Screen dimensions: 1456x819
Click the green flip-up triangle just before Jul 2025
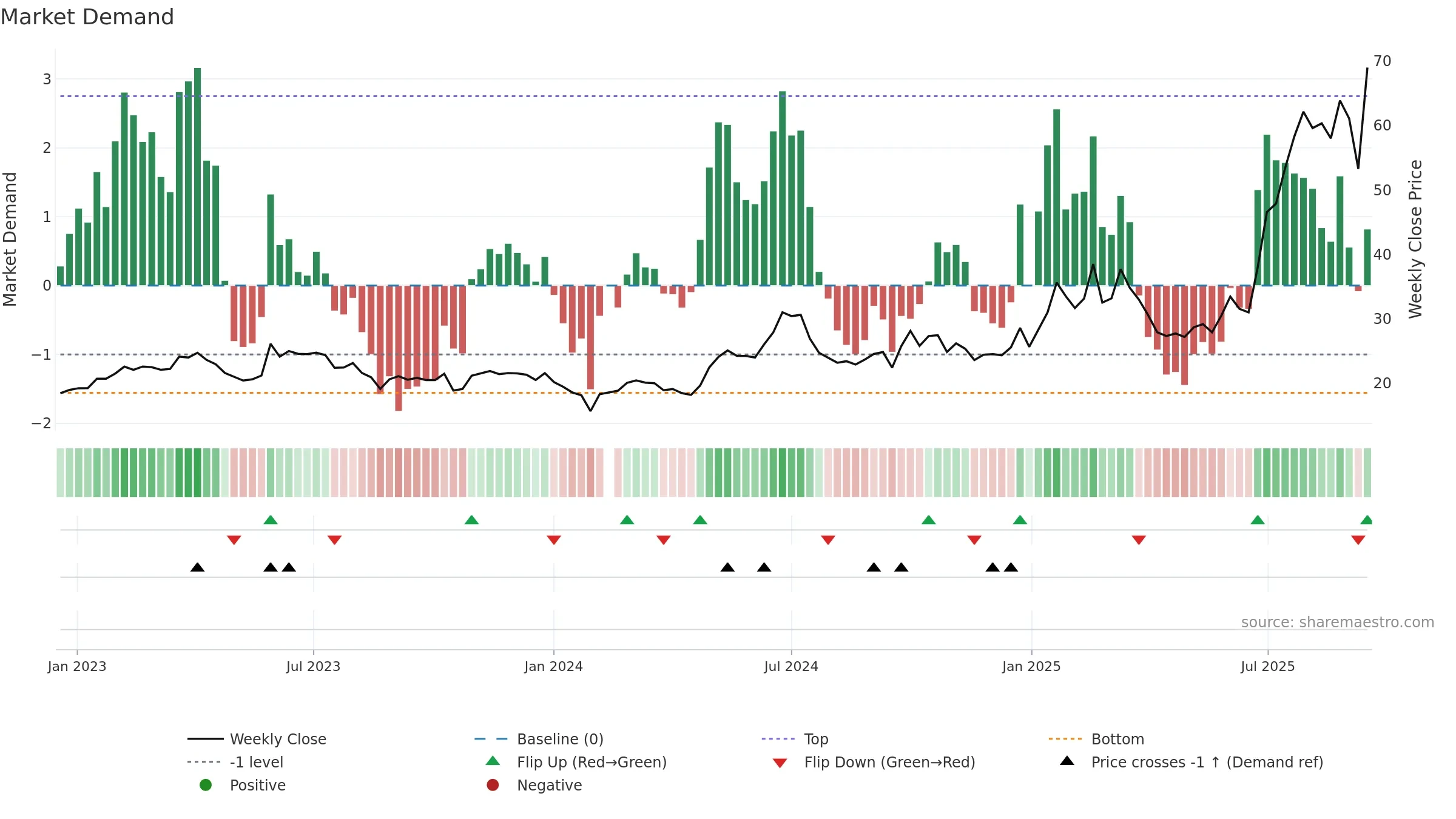coord(1258,520)
